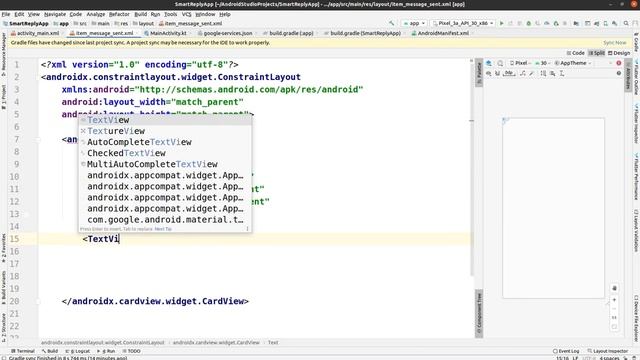Viewport: 640px width, 360px height.
Task: Click the Autoconnect magnet icon
Action: (x=497, y=73)
